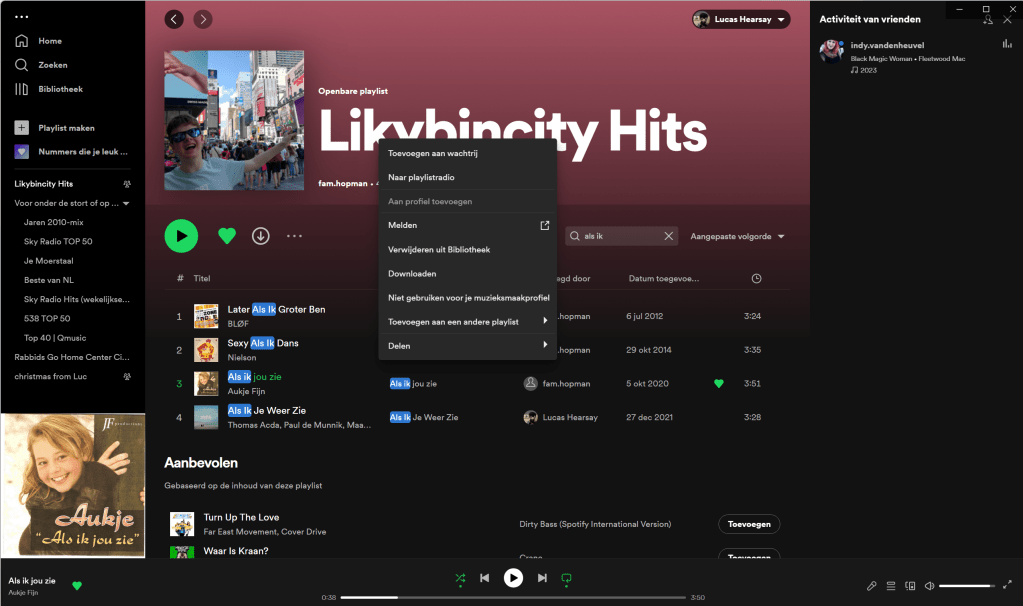Click 'Playlist maken' in sidebar

point(66,128)
